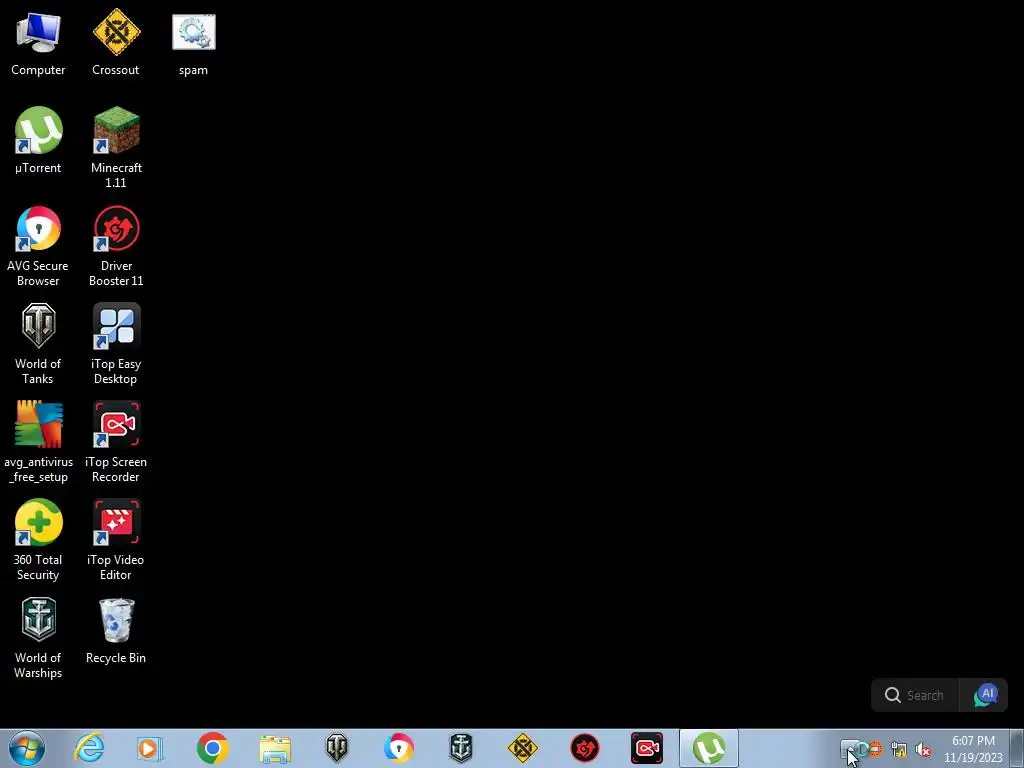Image resolution: width=1024 pixels, height=768 pixels.
Task: Open World of Tanks taskbar button
Action: point(337,748)
